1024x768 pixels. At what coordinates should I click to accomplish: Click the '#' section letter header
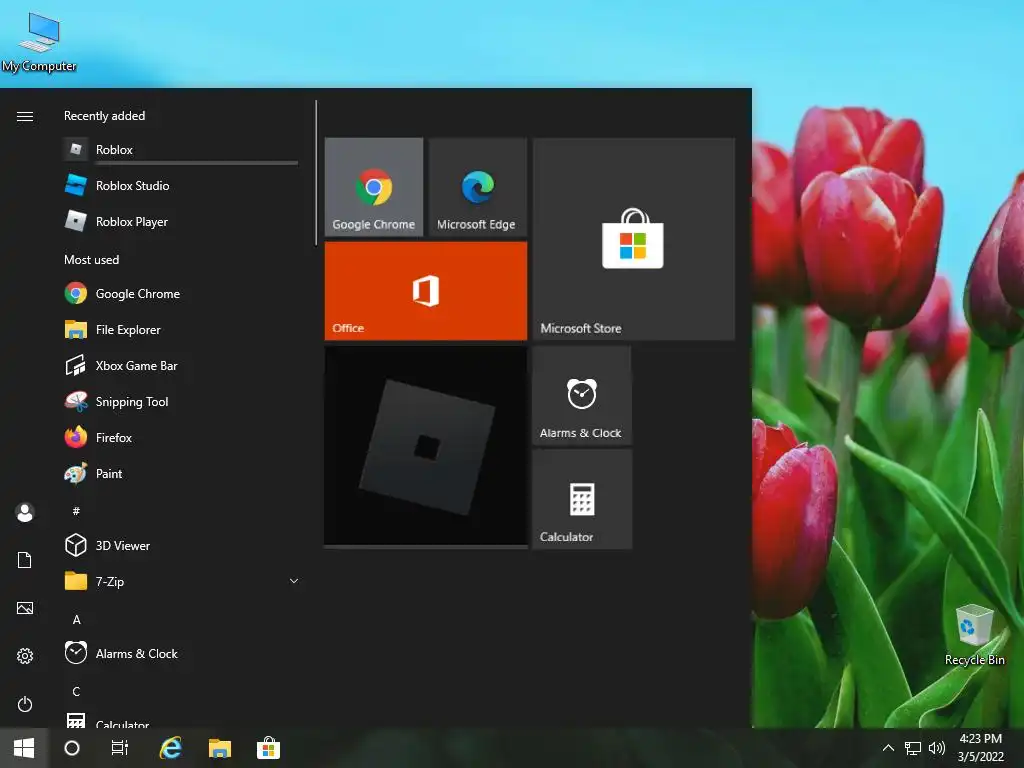pos(76,511)
